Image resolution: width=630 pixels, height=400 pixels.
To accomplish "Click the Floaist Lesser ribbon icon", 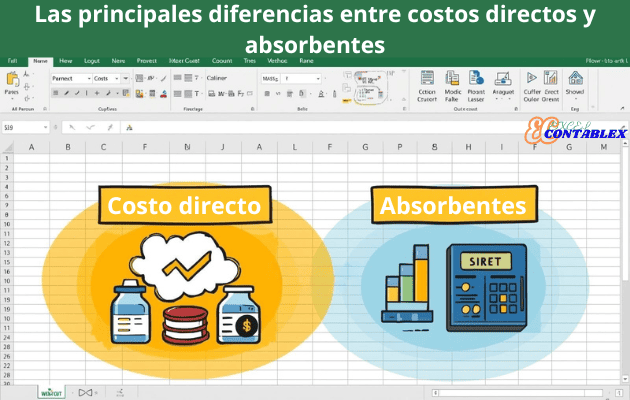I will 477,80.
